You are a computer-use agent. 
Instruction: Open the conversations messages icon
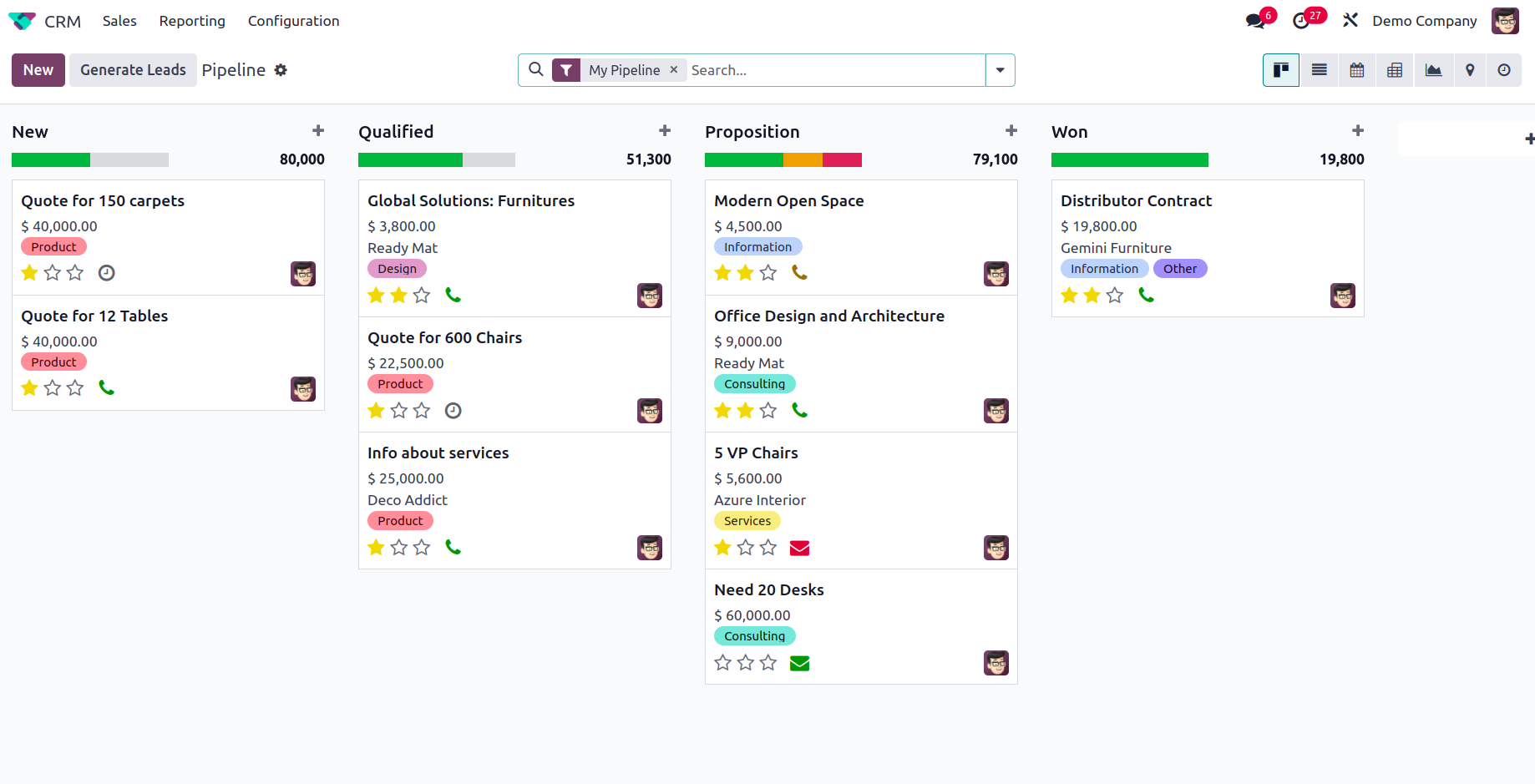[x=1255, y=21]
